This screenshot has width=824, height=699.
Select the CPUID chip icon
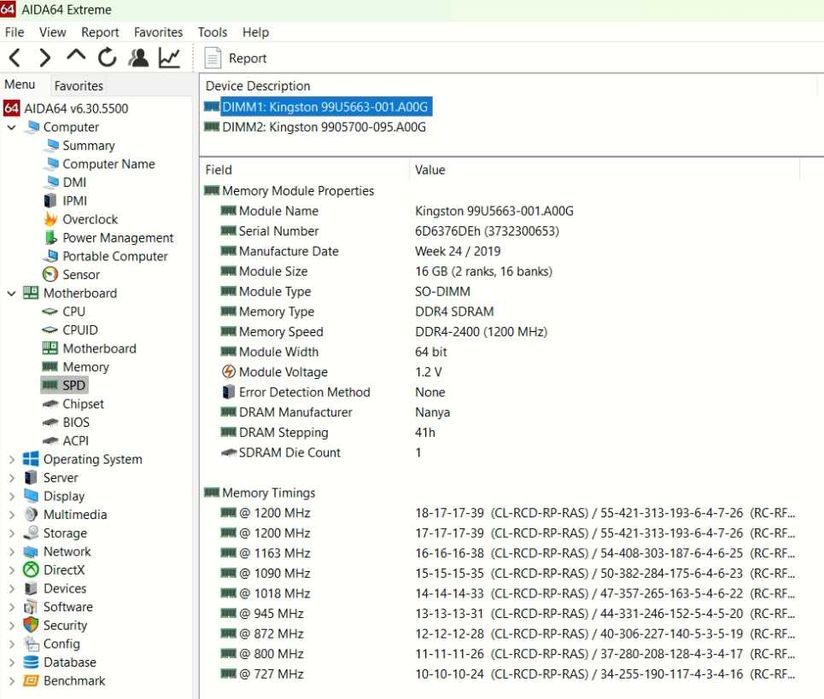(x=50, y=330)
